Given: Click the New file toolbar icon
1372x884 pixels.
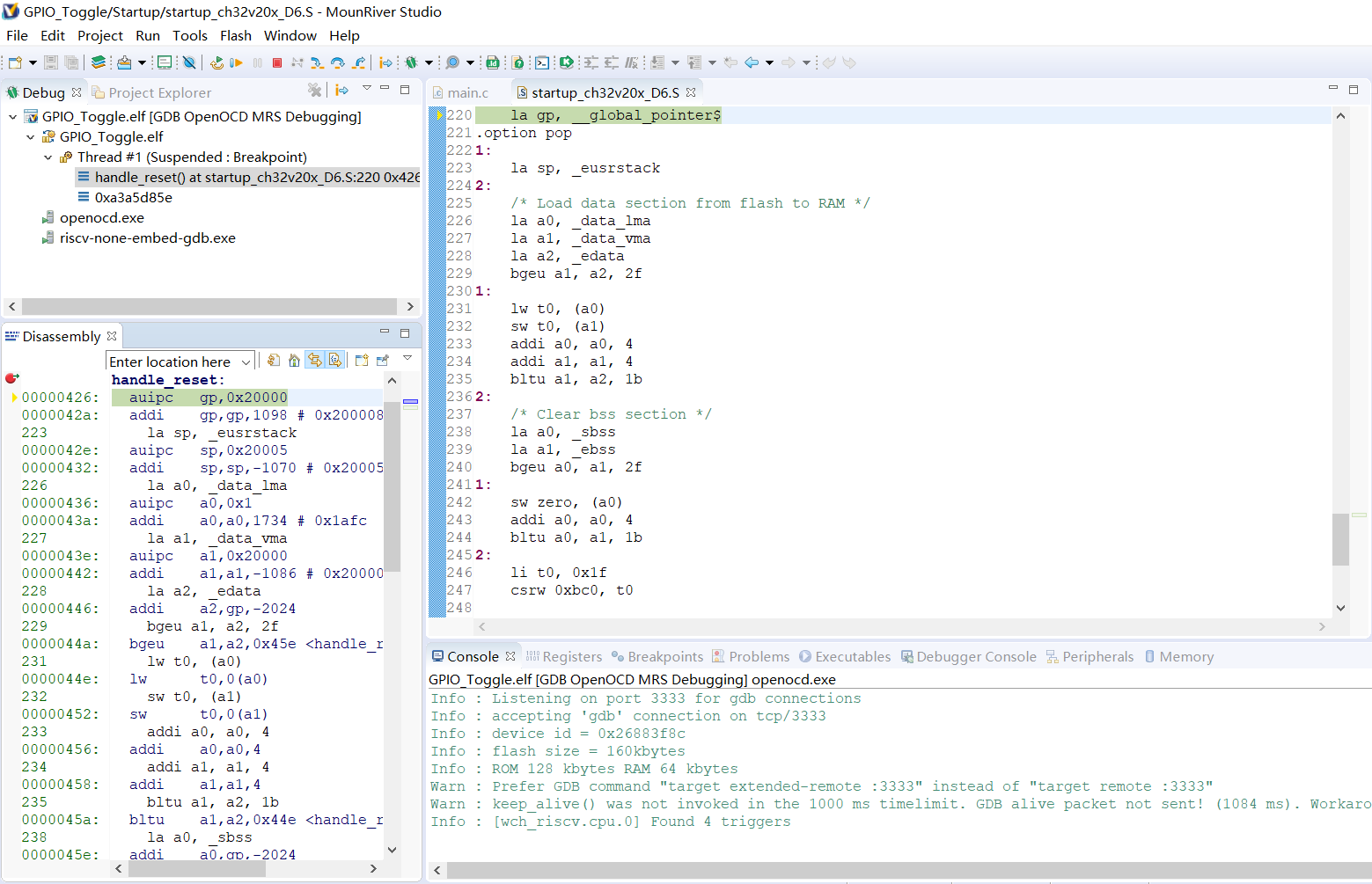Looking at the screenshot, I should coord(15,62).
